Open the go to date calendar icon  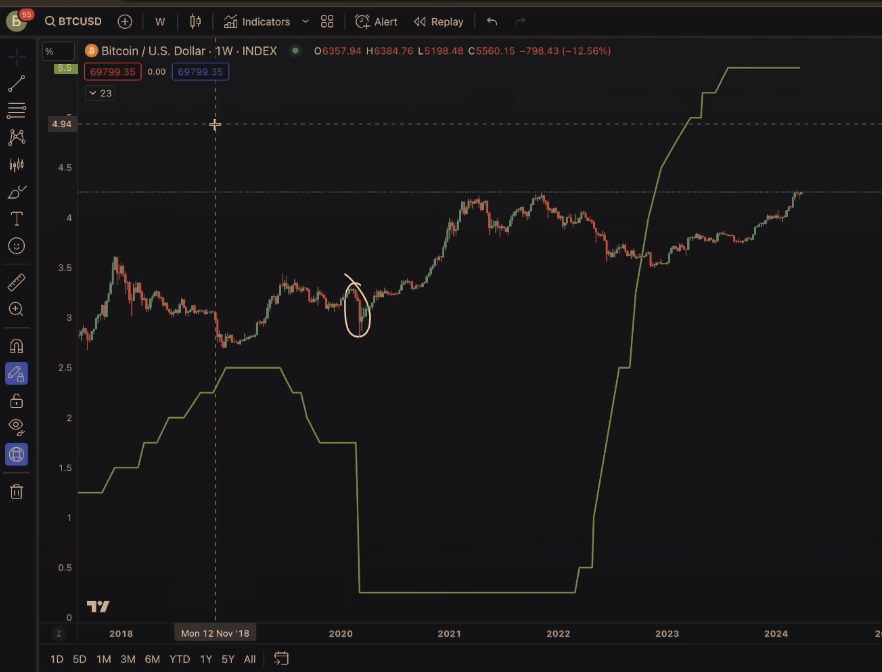[281, 659]
